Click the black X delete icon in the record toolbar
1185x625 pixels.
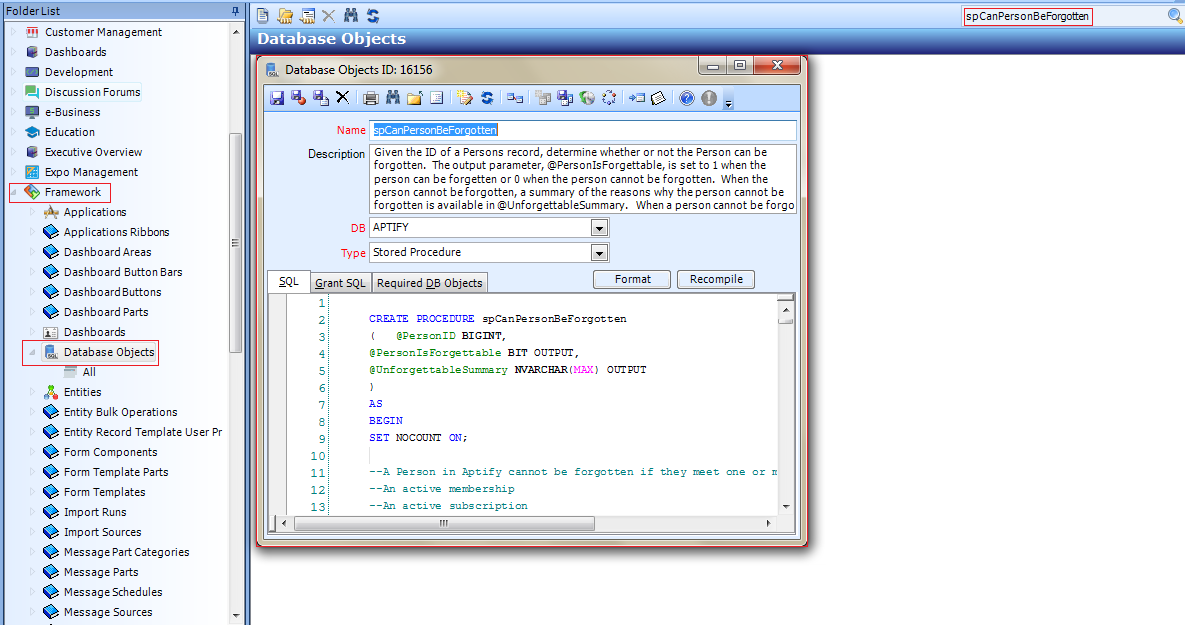[x=342, y=97]
